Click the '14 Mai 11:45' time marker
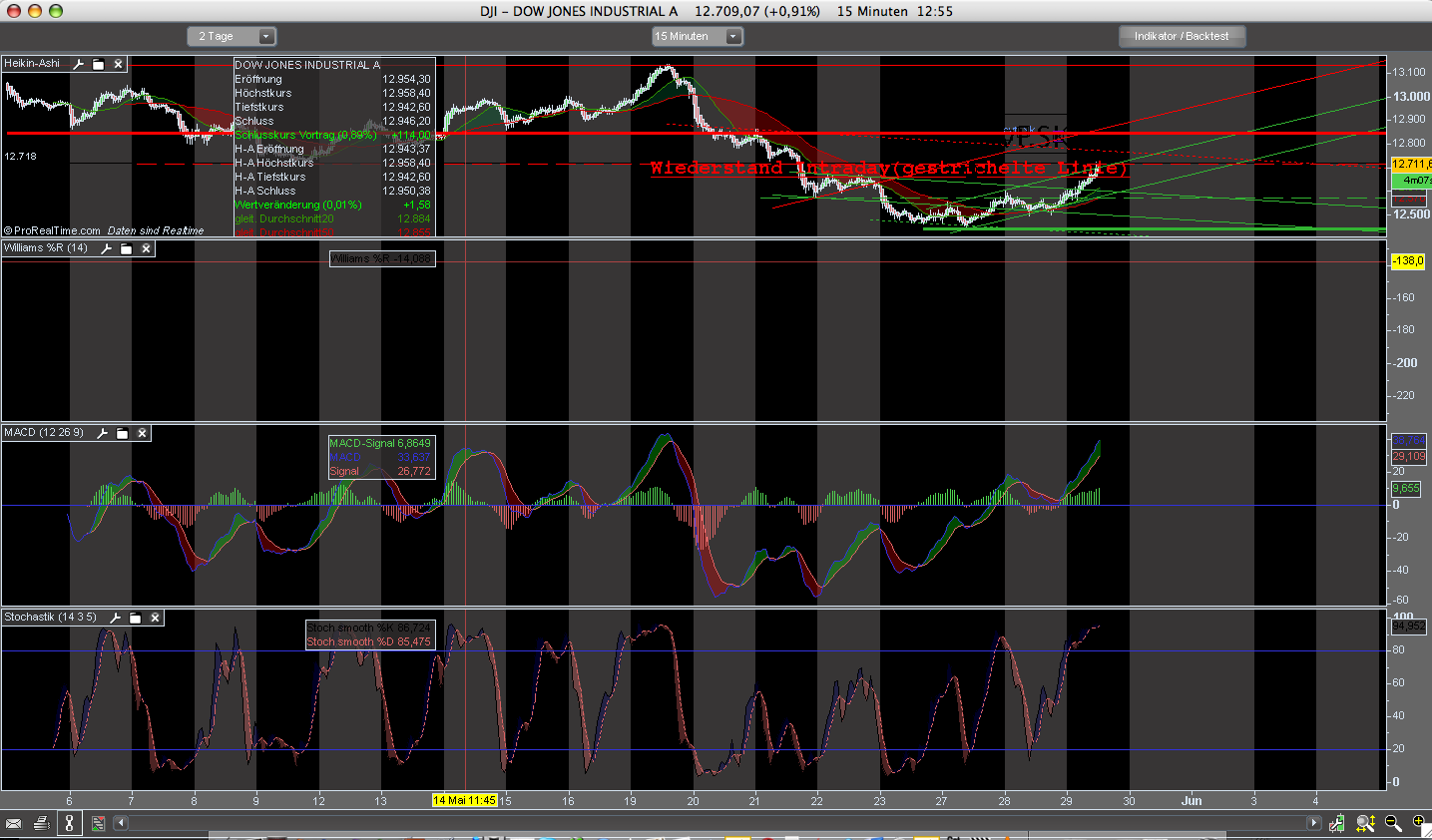 coord(464,800)
